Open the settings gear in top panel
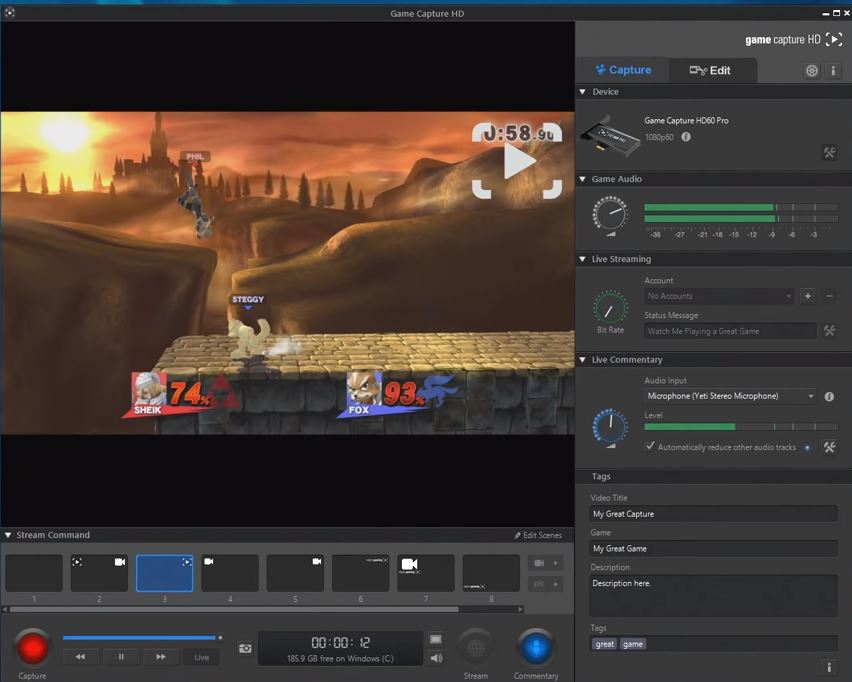 tap(811, 71)
